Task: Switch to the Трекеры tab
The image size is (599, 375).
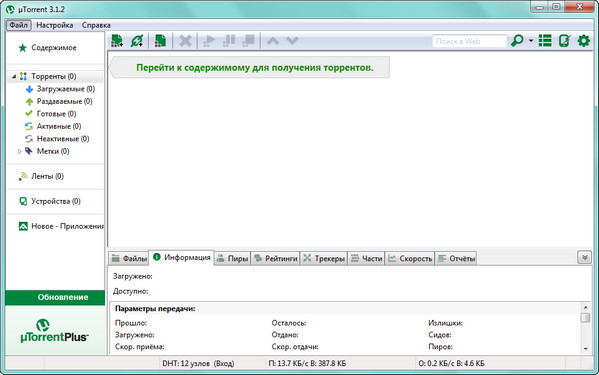Action: (x=324, y=259)
